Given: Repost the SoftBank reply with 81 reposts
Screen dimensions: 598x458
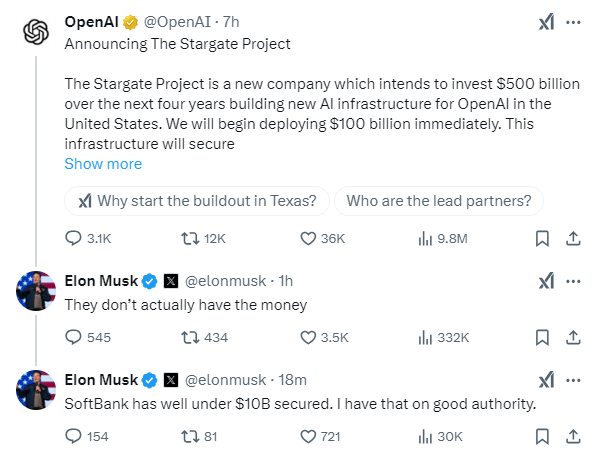Looking at the screenshot, I should click(x=199, y=437).
